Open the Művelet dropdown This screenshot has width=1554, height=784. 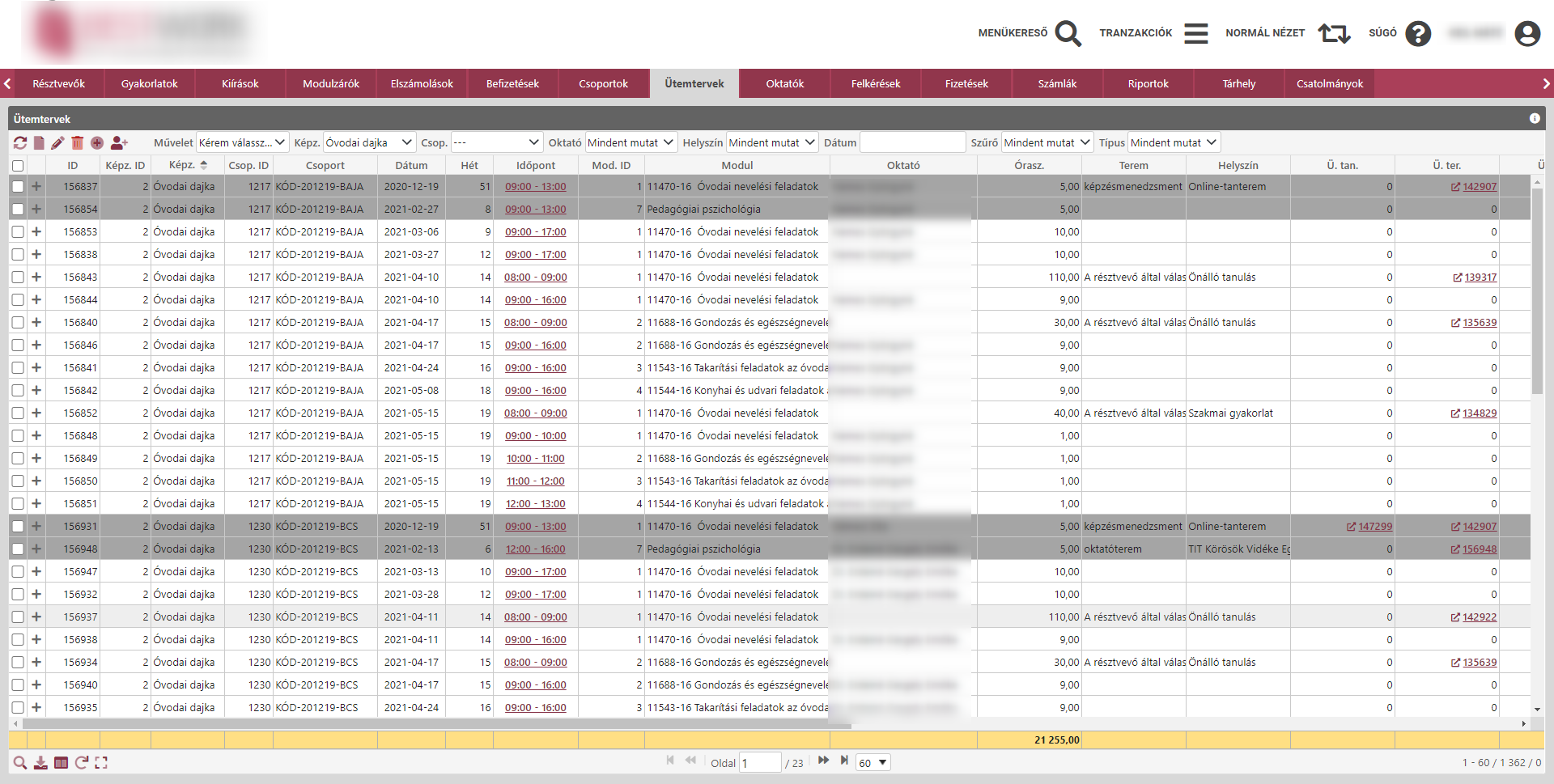(242, 142)
